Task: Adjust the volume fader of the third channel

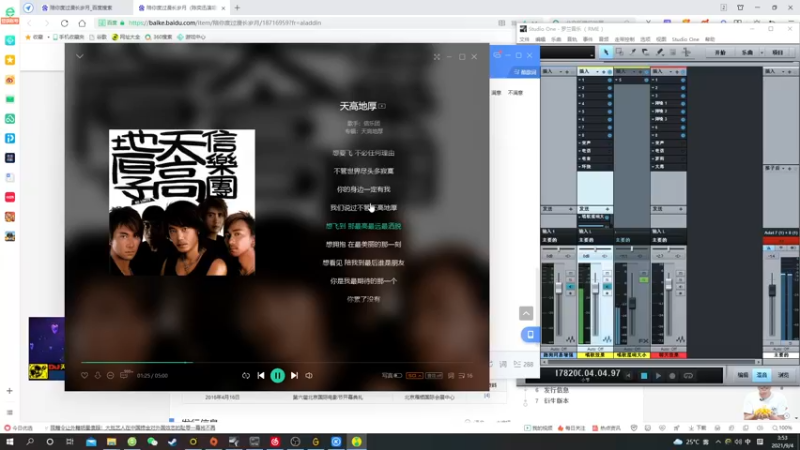Action: [x=633, y=303]
